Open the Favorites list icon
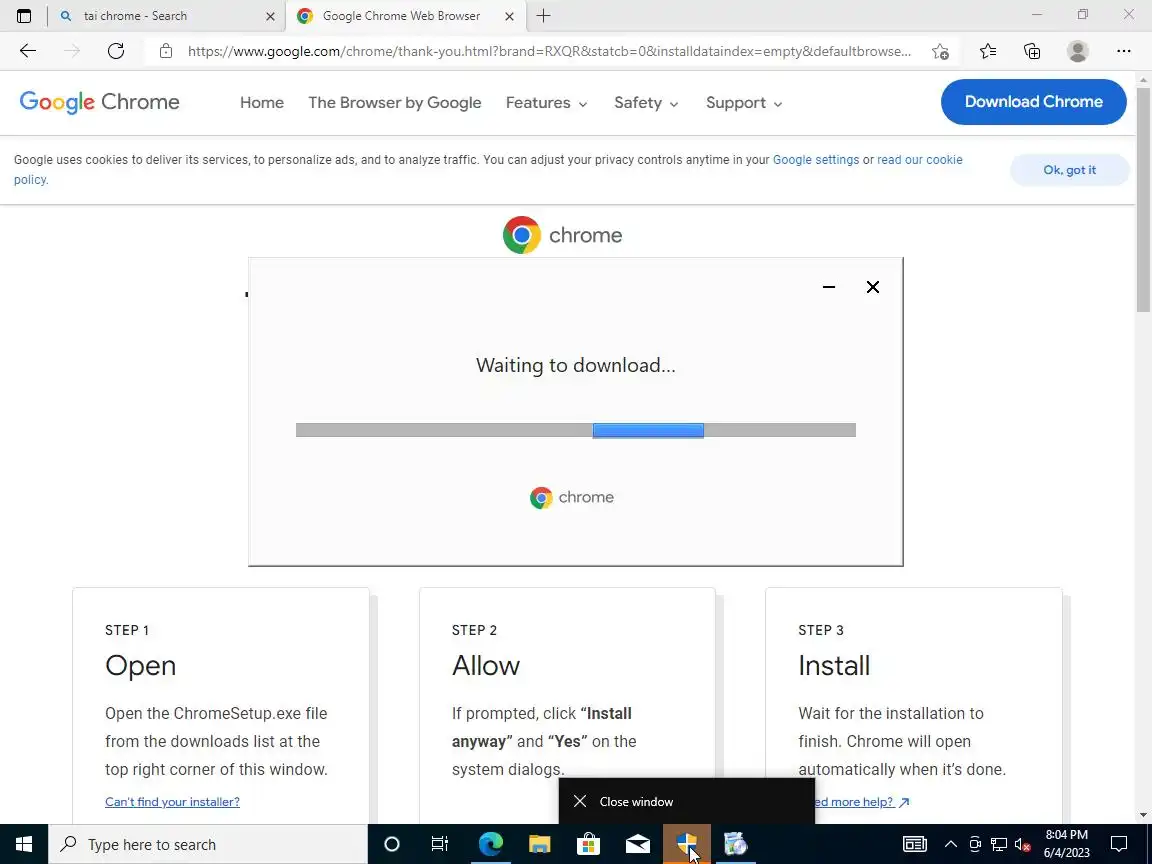This screenshot has width=1152, height=864. point(987,51)
